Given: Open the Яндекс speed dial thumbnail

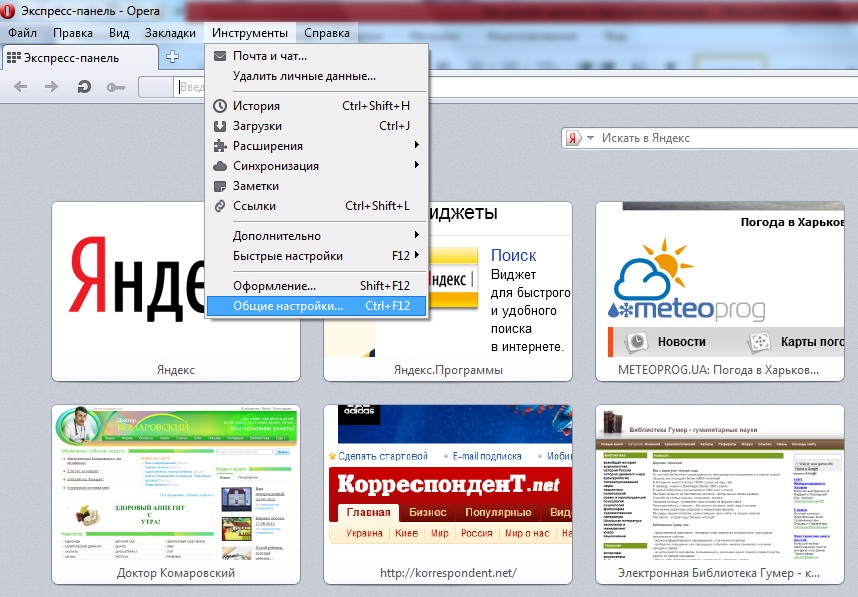Looking at the screenshot, I should click(x=176, y=291).
